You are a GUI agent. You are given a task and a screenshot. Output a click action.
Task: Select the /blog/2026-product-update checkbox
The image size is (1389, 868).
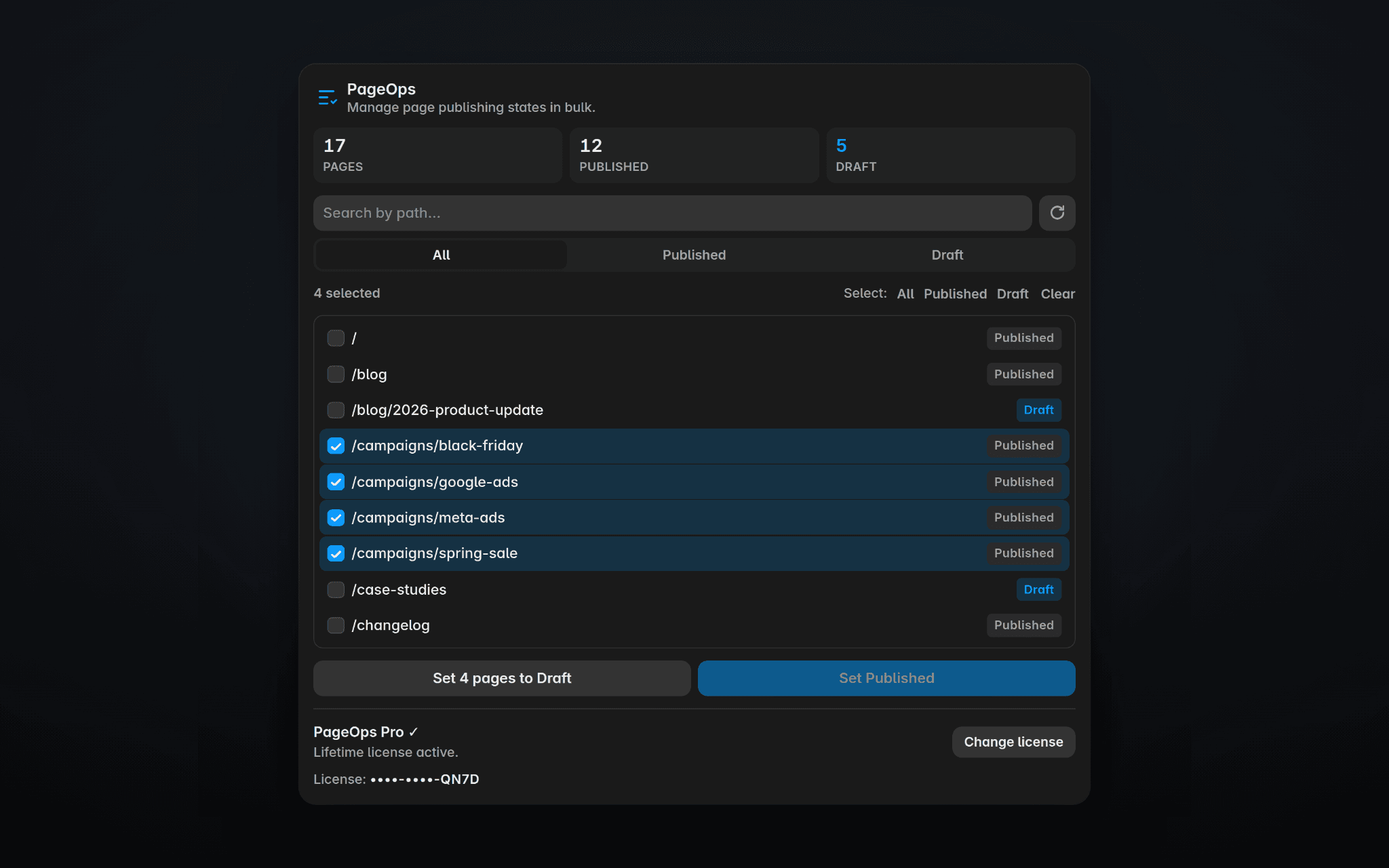(x=336, y=410)
